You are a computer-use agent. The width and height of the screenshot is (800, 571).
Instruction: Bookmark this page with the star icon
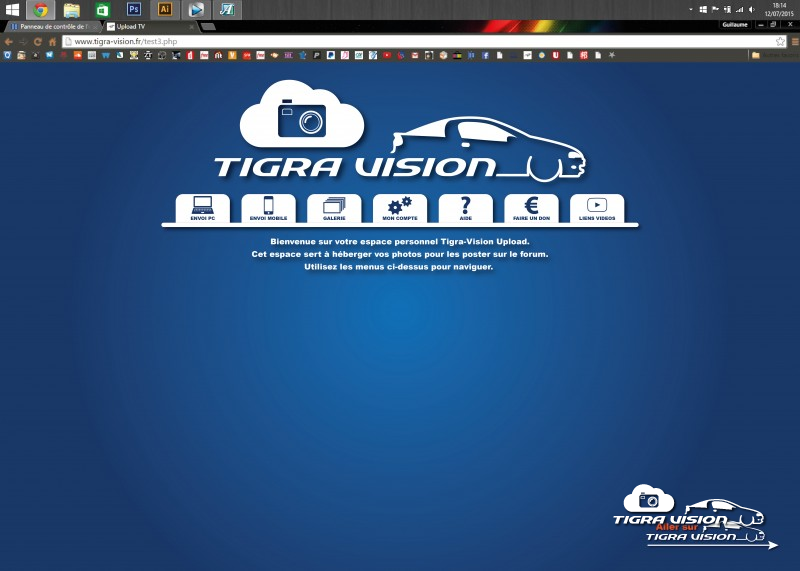pos(780,42)
